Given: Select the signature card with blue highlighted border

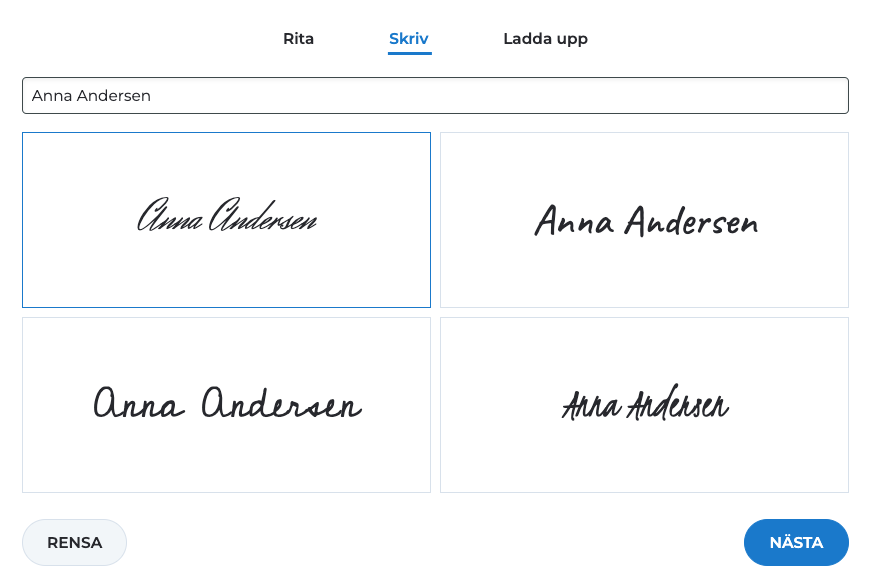Looking at the screenshot, I should click(226, 220).
